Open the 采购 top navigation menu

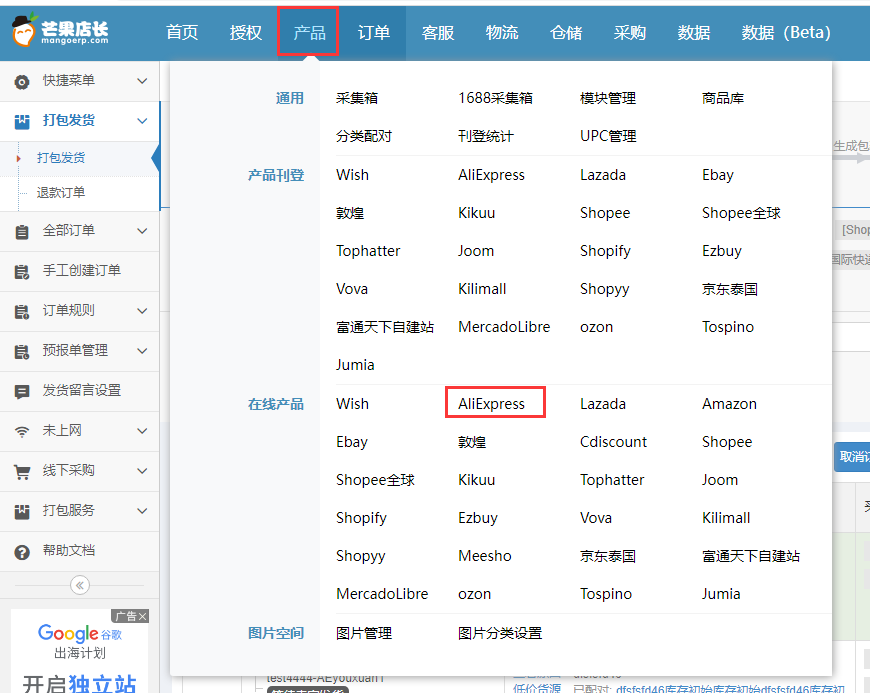630,32
